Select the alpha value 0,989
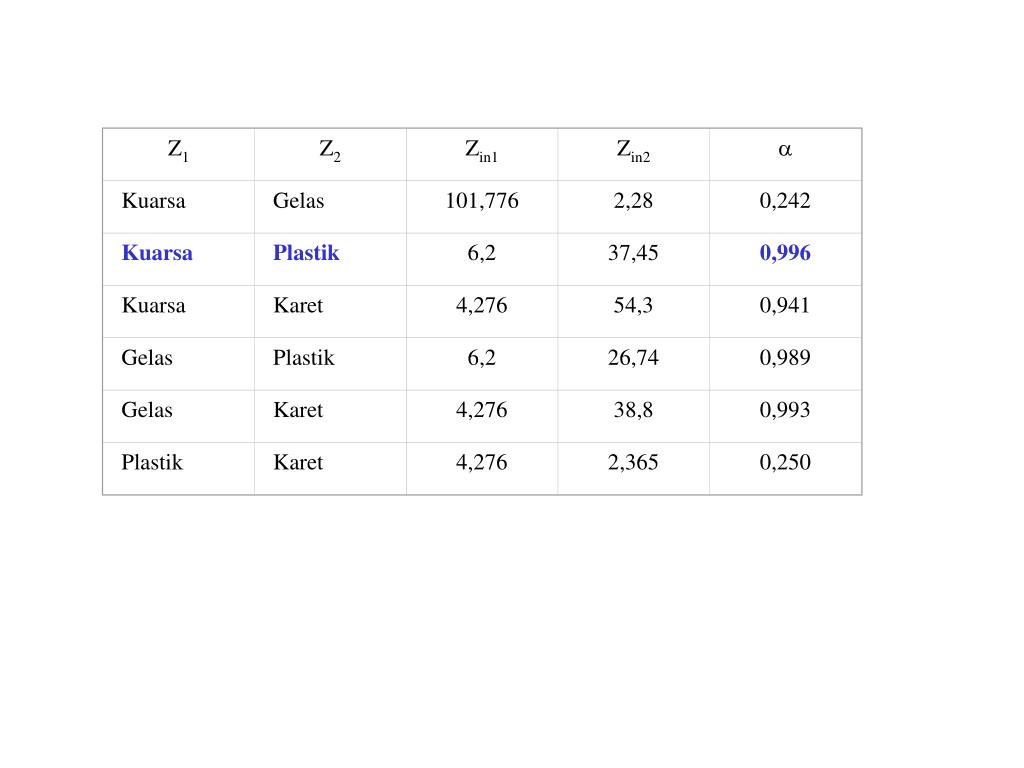 pos(785,357)
